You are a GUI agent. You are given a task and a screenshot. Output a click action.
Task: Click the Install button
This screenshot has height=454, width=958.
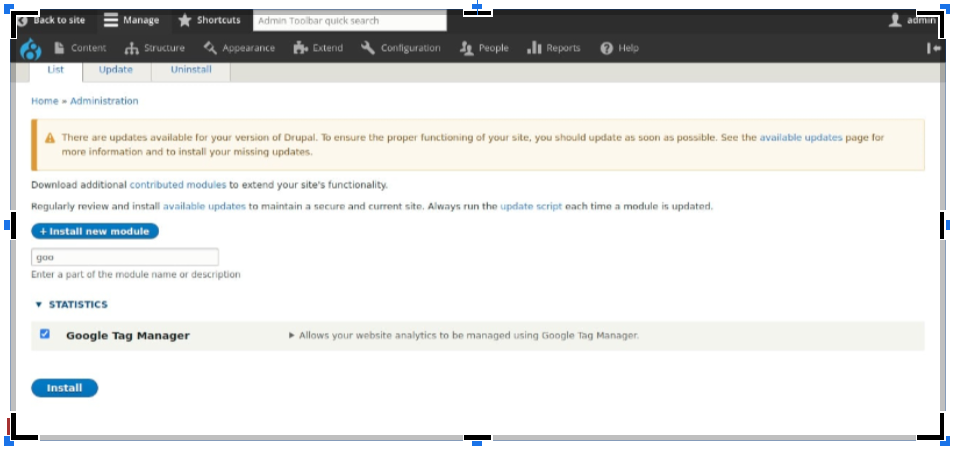point(65,388)
